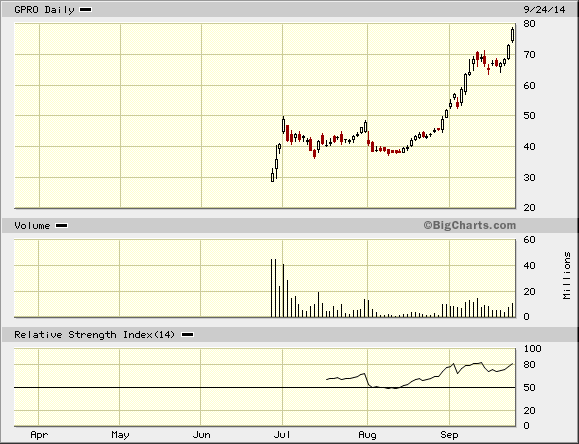The width and height of the screenshot is (579, 444).
Task: Click the 9/24/14 date label
Action: (544, 10)
